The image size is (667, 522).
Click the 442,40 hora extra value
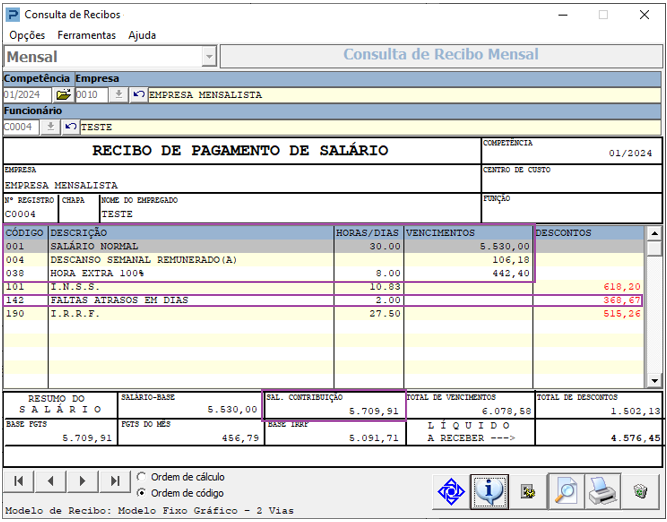tap(511, 273)
